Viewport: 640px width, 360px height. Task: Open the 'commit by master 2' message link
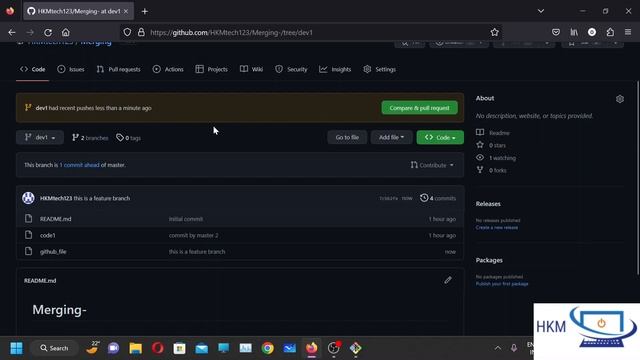pyautogui.click(x=193, y=236)
